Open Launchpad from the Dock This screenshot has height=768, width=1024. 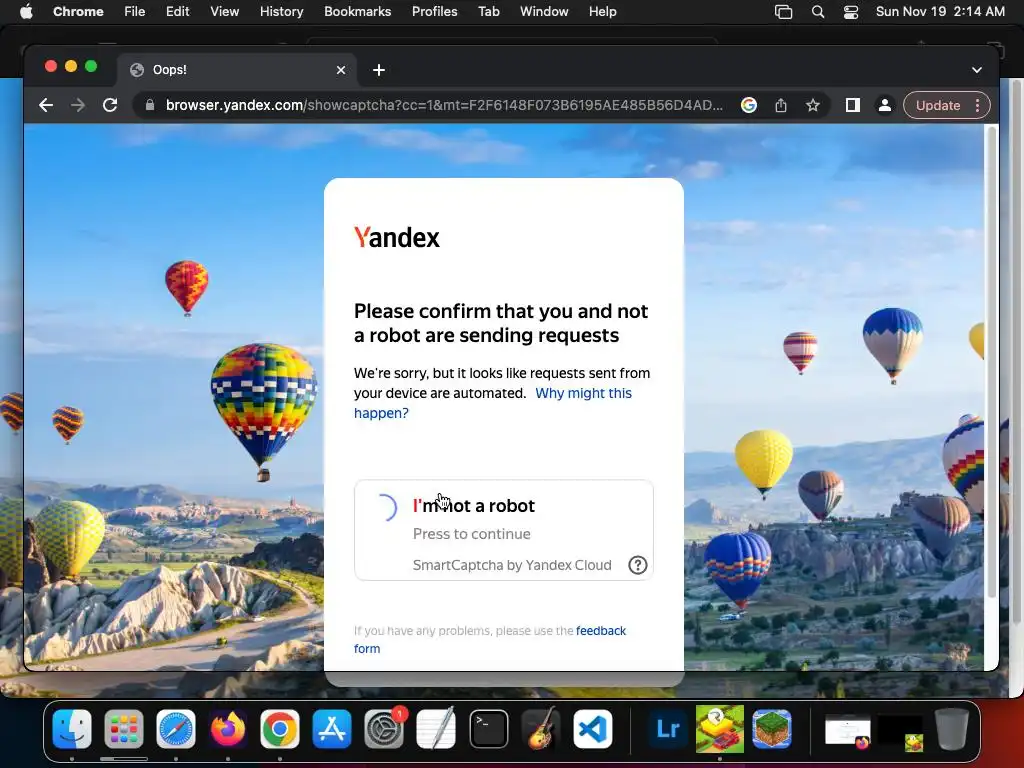tap(123, 729)
